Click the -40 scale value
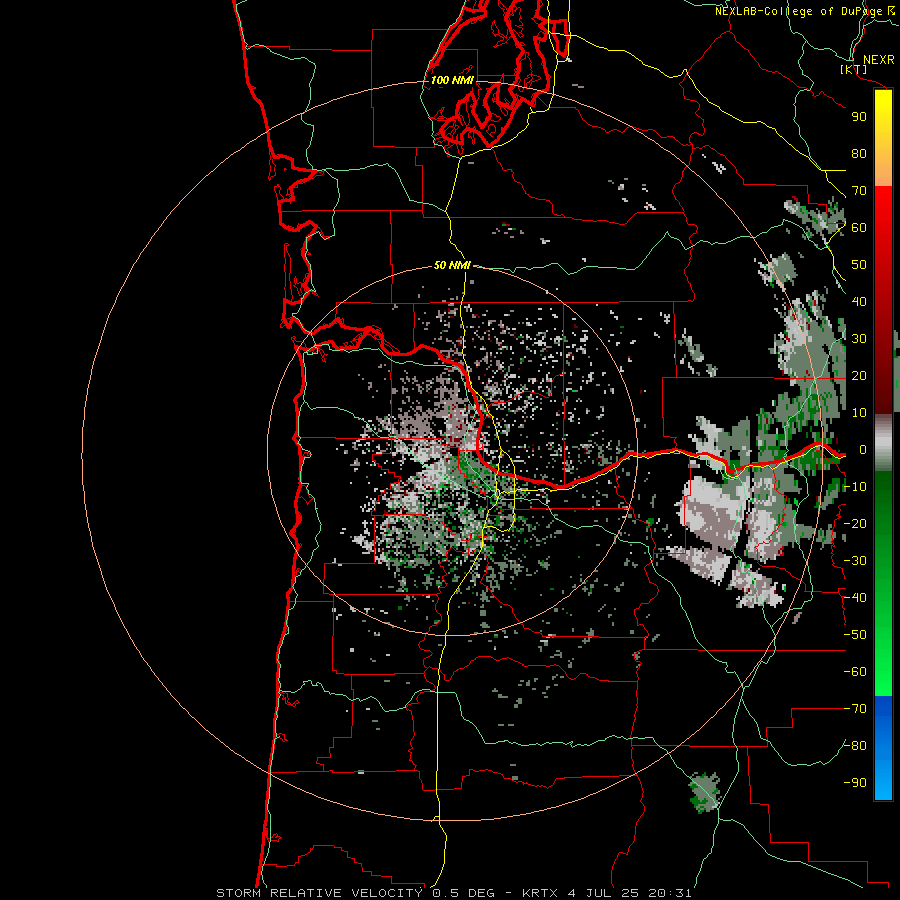 click(855, 598)
